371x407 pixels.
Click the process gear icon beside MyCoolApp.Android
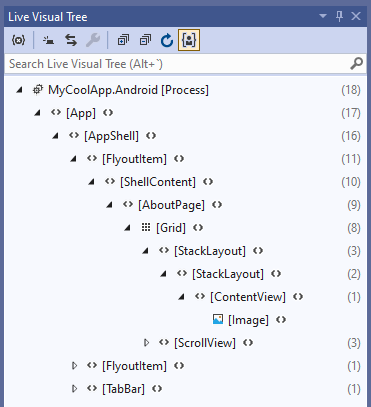tap(38, 90)
